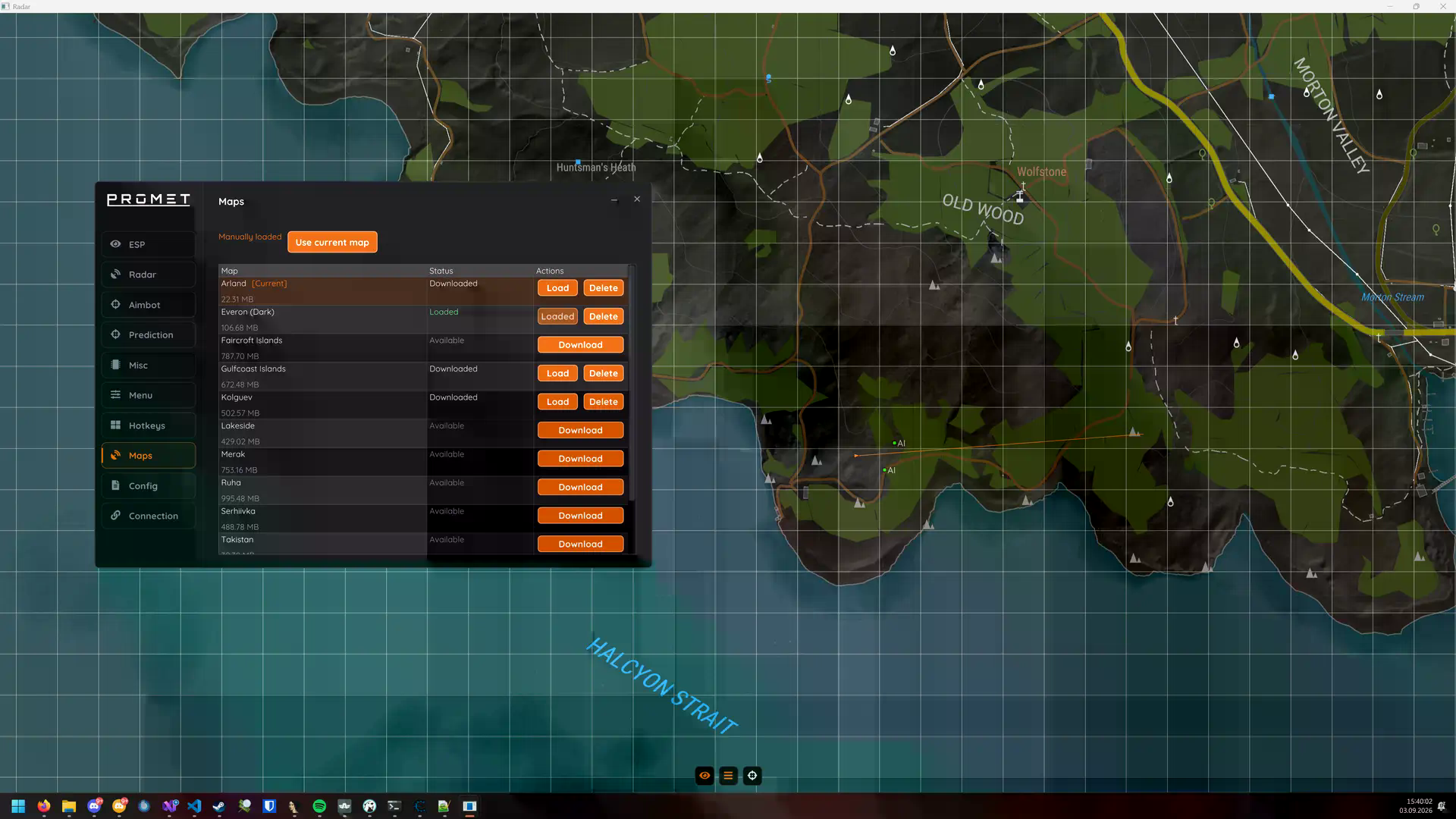The width and height of the screenshot is (1456, 819).
Task: Select the Maps sidebar section
Action: [x=149, y=455]
